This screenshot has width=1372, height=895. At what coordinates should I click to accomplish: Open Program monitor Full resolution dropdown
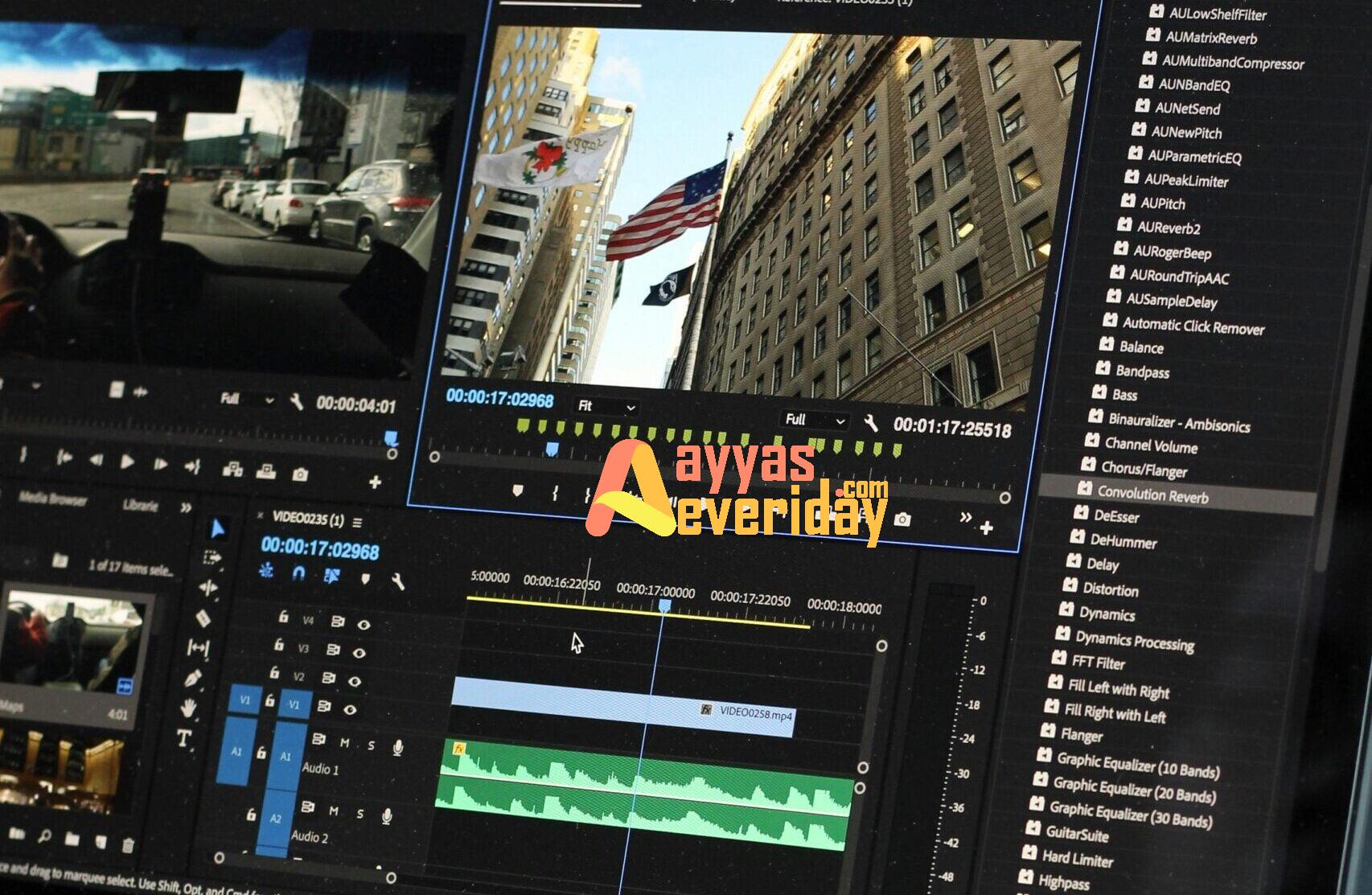coord(815,420)
